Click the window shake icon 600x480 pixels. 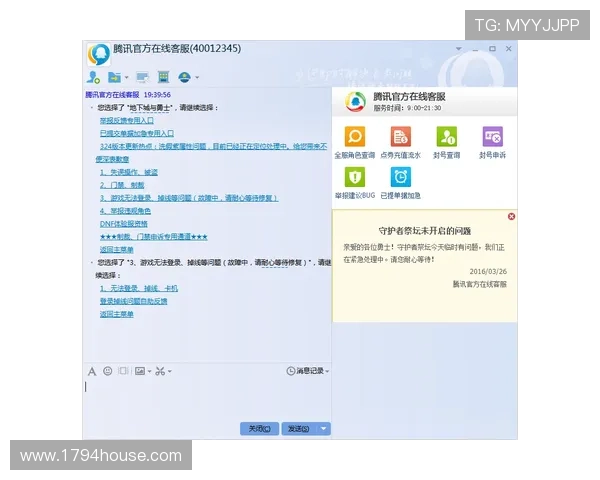click(x=123, y=371)
